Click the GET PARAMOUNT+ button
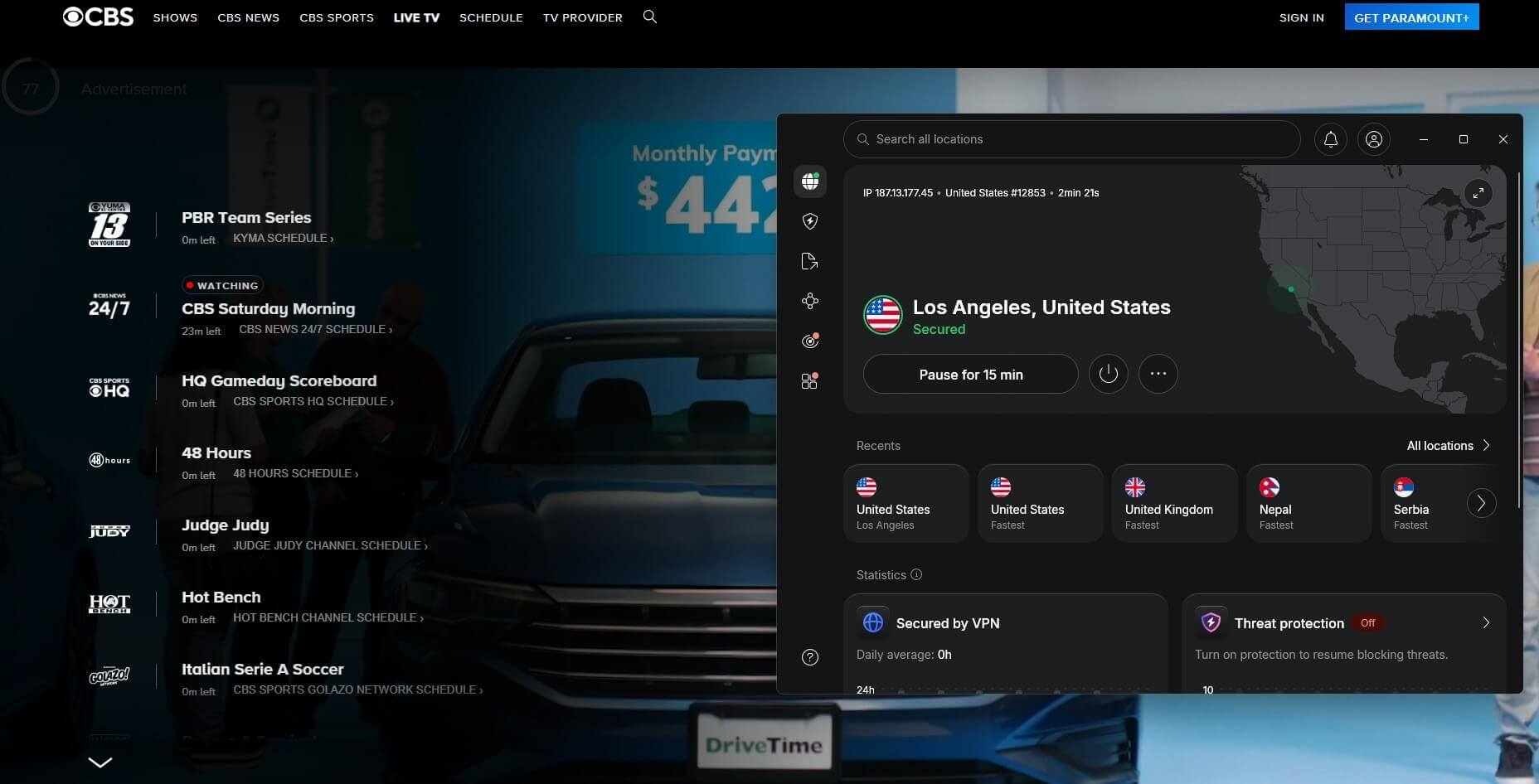The height and width of the screenshot is (784, 1539). click(1411, 17)
